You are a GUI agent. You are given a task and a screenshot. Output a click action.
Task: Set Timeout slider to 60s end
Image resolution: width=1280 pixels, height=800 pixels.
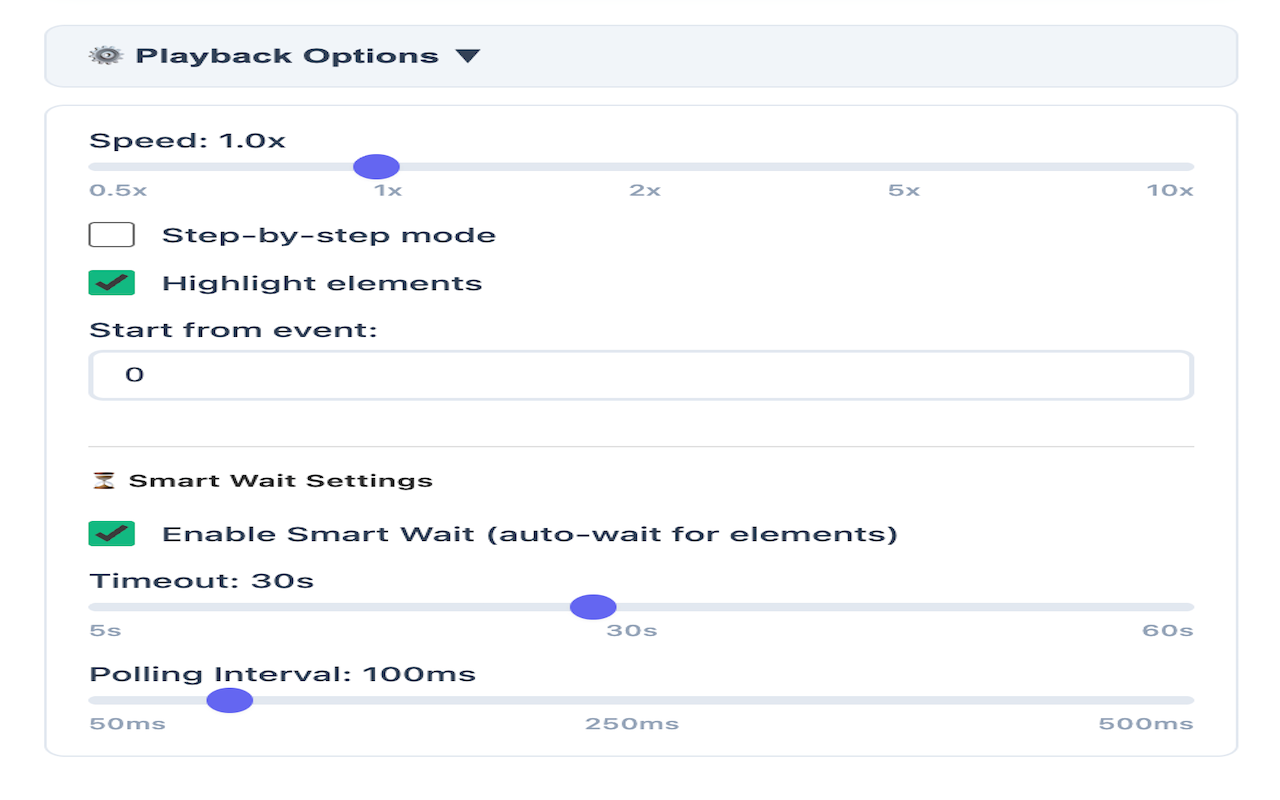coord(1190,607)
